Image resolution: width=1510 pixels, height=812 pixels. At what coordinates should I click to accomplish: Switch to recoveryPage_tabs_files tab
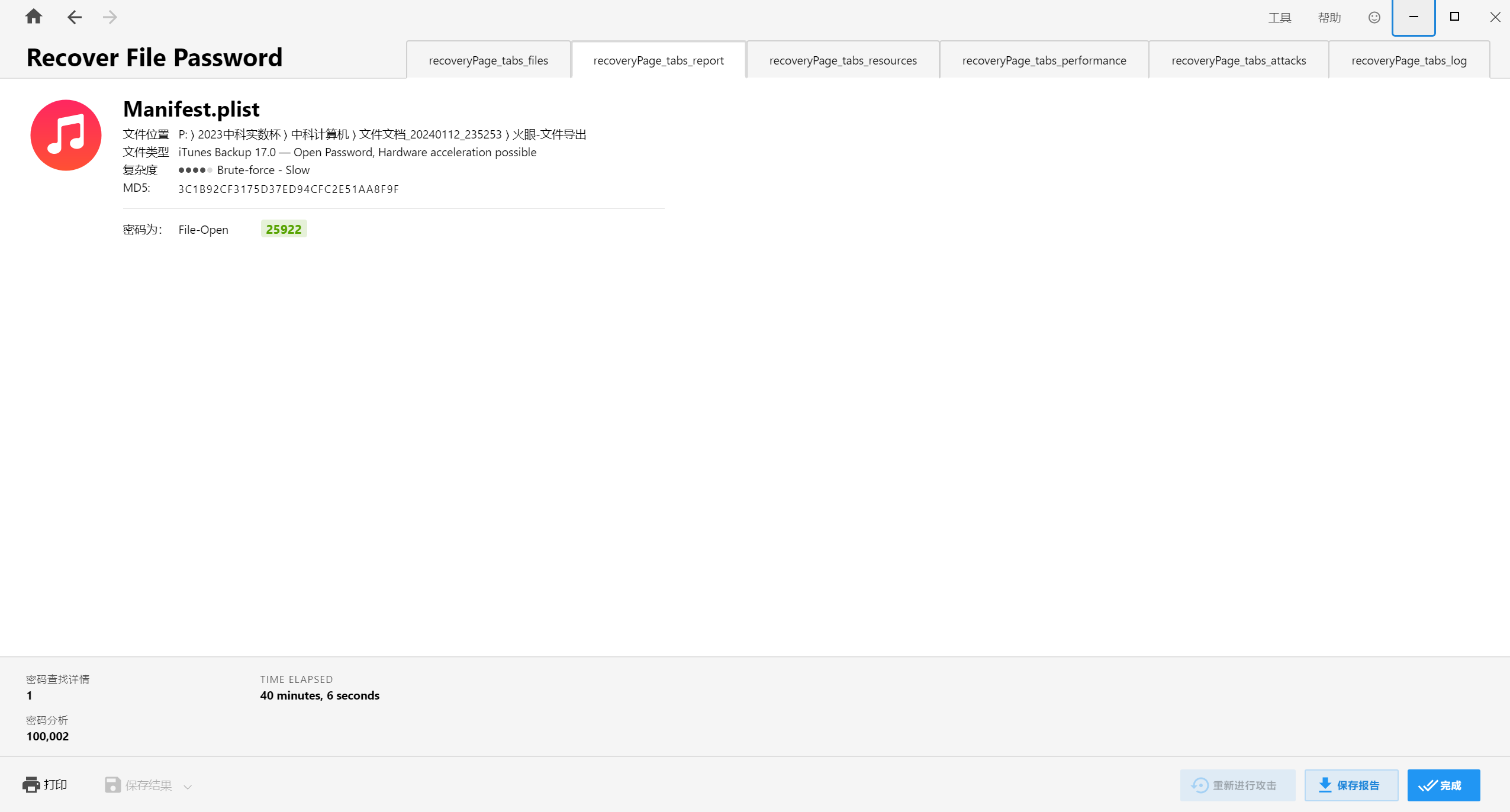click(488, 60)
